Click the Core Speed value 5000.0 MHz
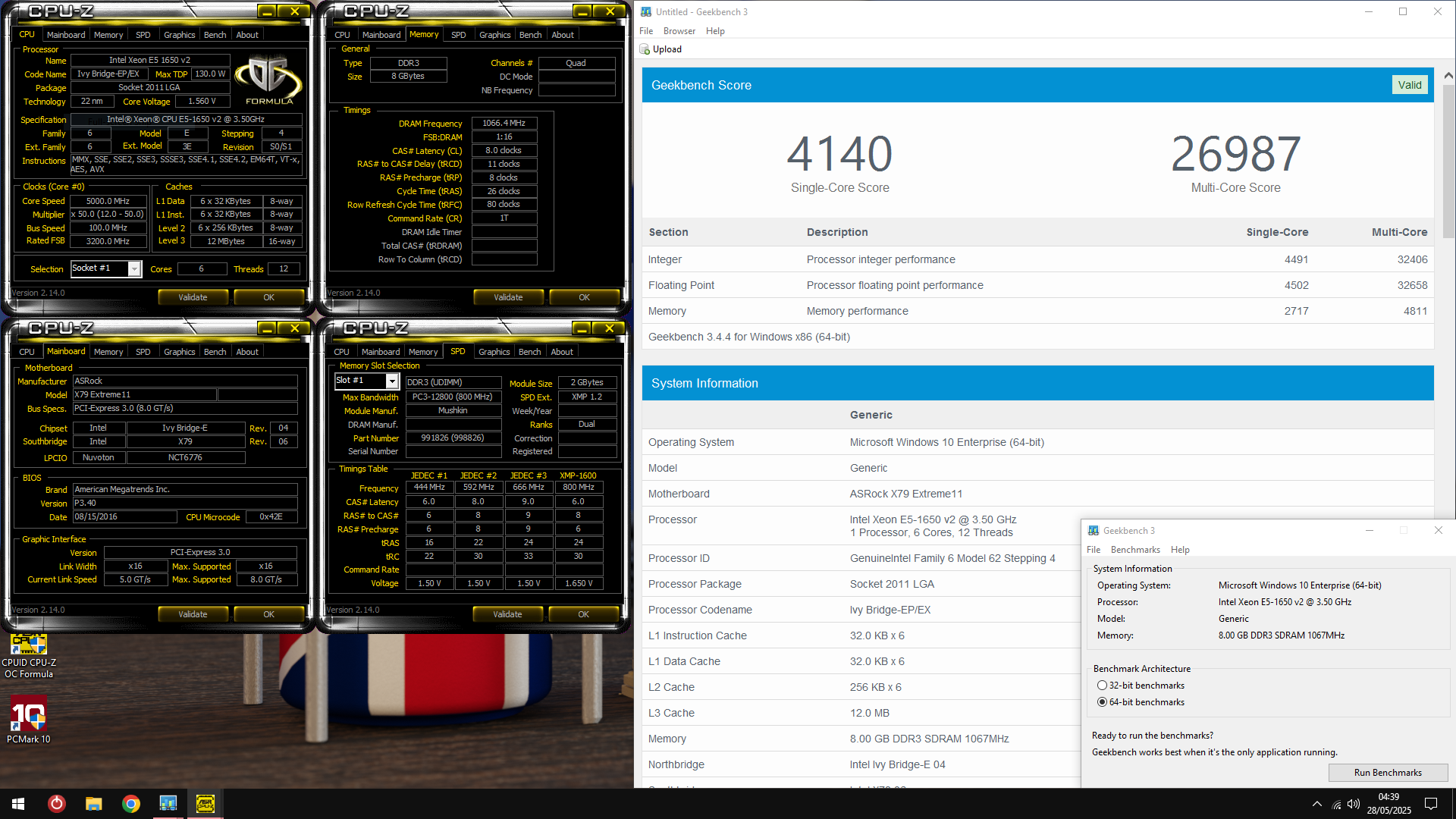Viewport: 1456px width, 819px height. click(x=108, y=201)
